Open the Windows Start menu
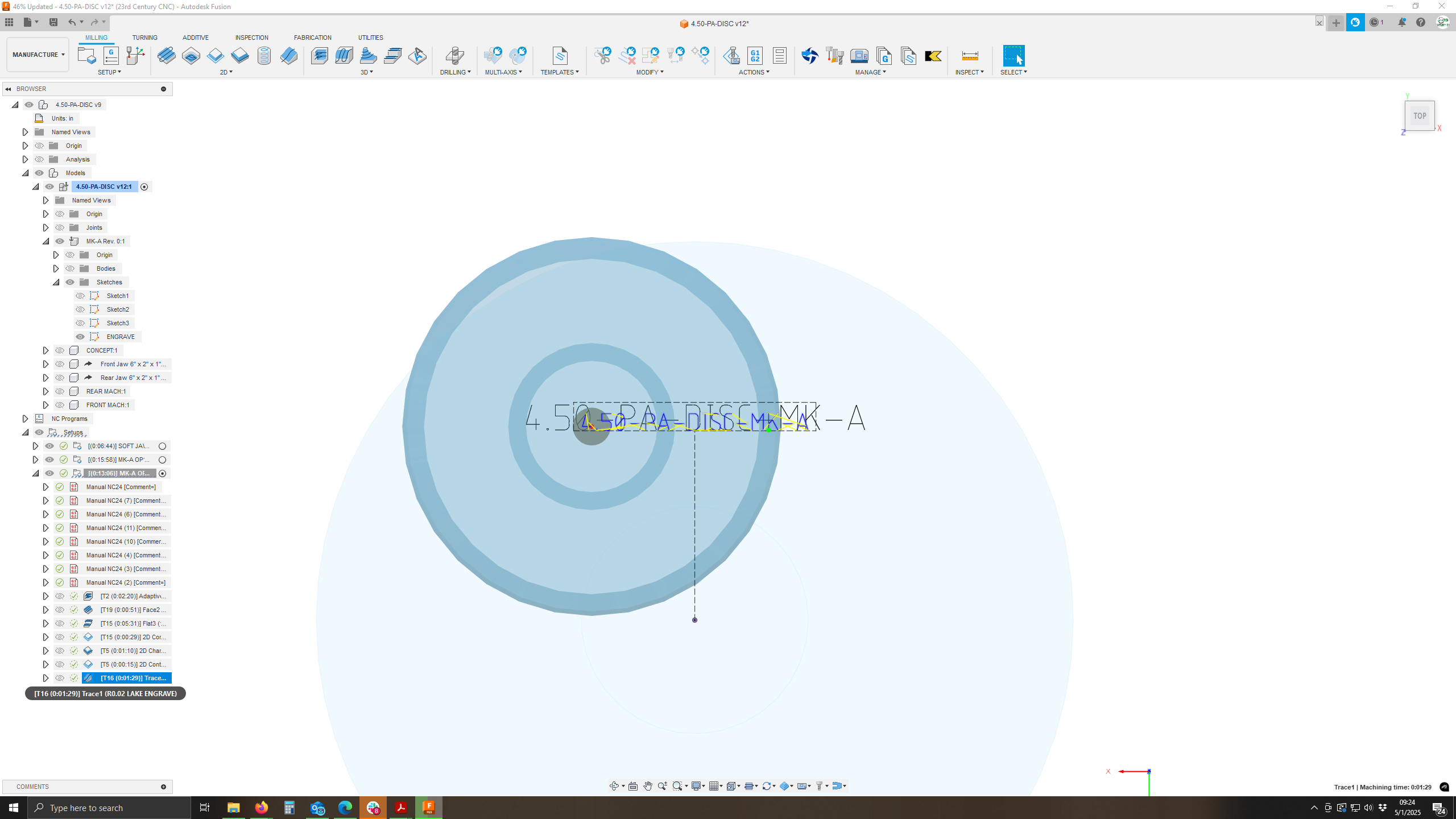 14,808
